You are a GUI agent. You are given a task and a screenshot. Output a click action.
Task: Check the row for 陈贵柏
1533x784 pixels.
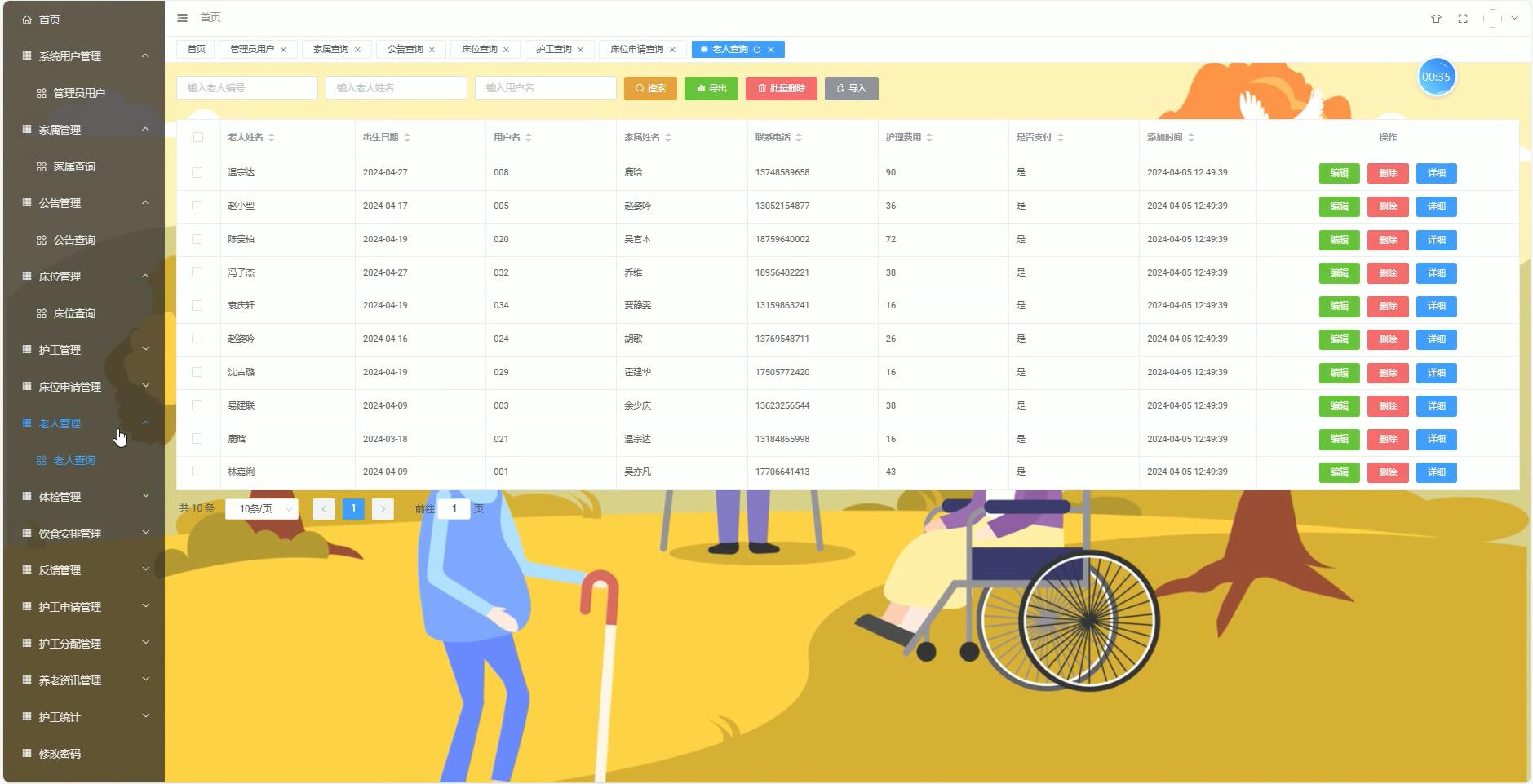[x=197, y=239]
